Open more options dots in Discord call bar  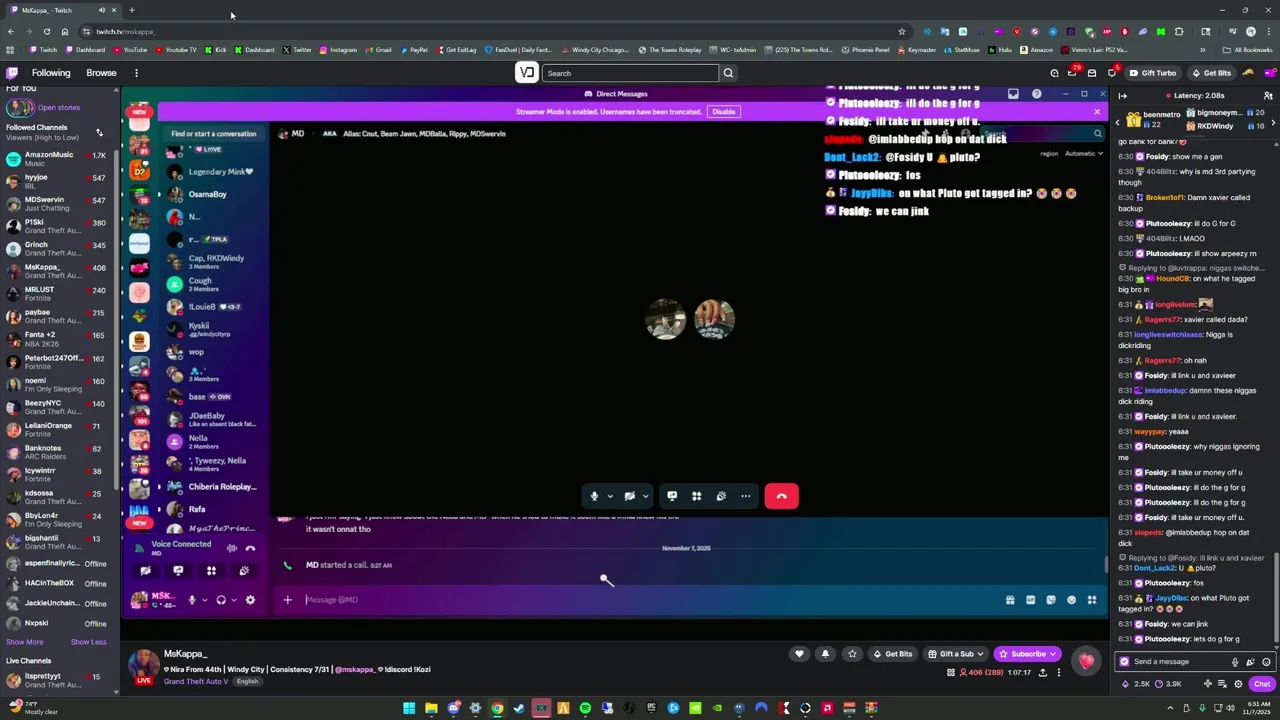tap(745, 496)
